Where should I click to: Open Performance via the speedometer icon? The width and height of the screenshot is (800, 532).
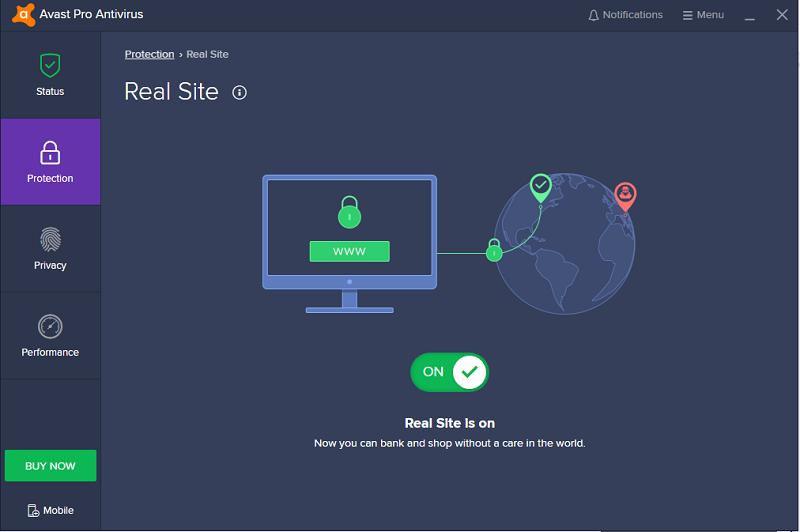[50, 326]
